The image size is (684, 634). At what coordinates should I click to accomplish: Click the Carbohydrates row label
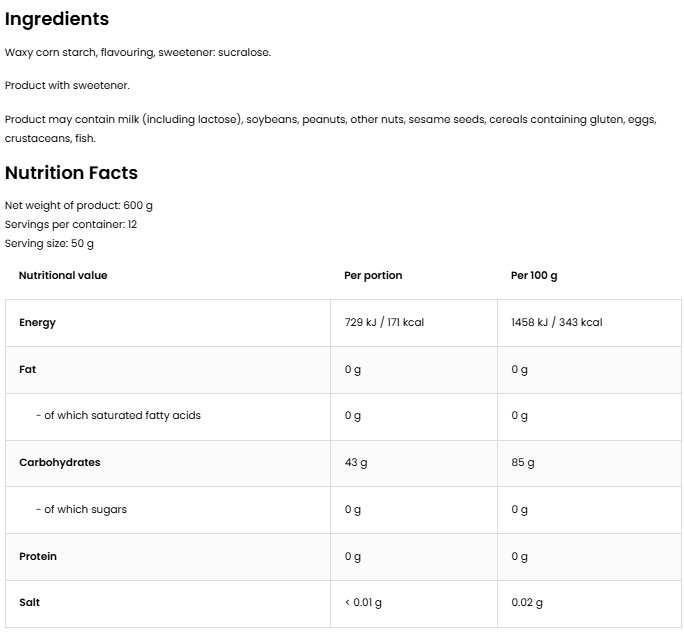tap(59, 462)
